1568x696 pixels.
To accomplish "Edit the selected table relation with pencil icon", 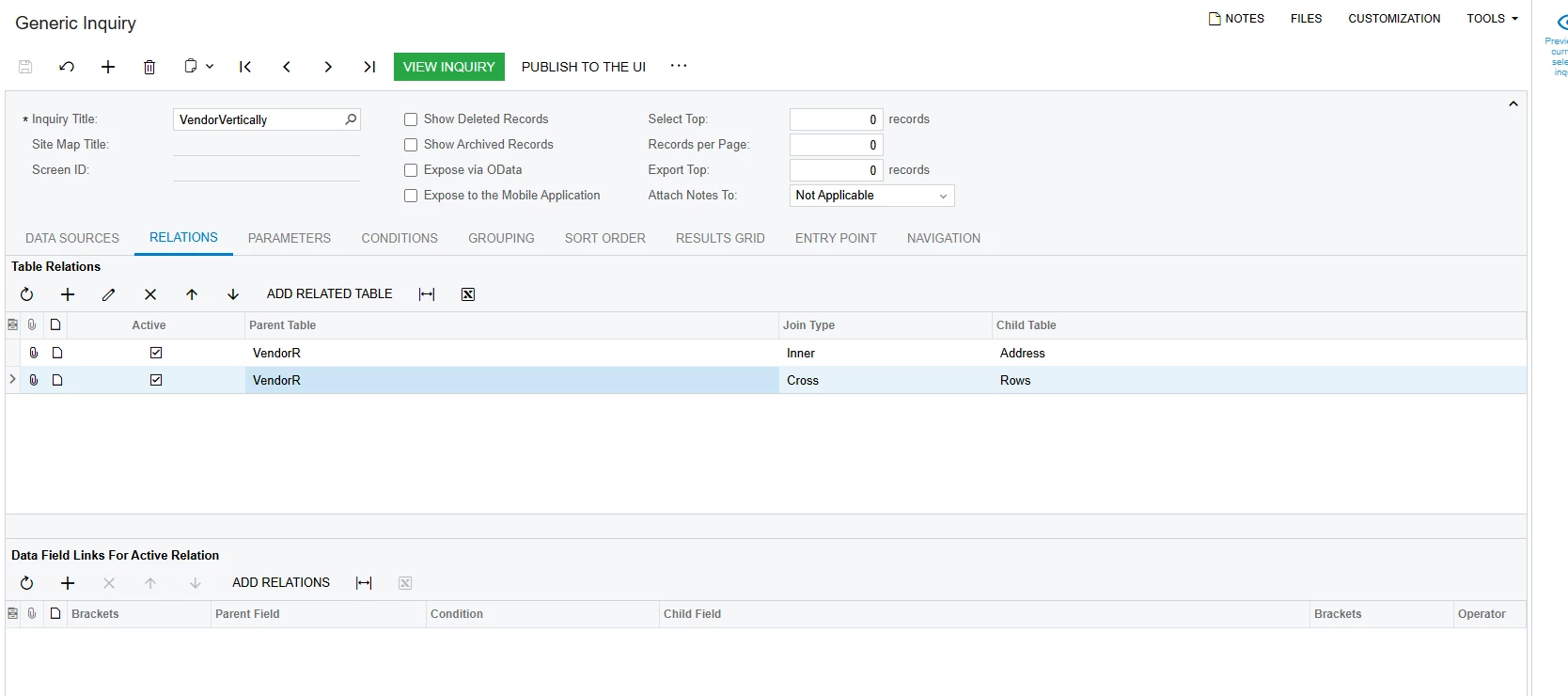I will pos(109,294).
